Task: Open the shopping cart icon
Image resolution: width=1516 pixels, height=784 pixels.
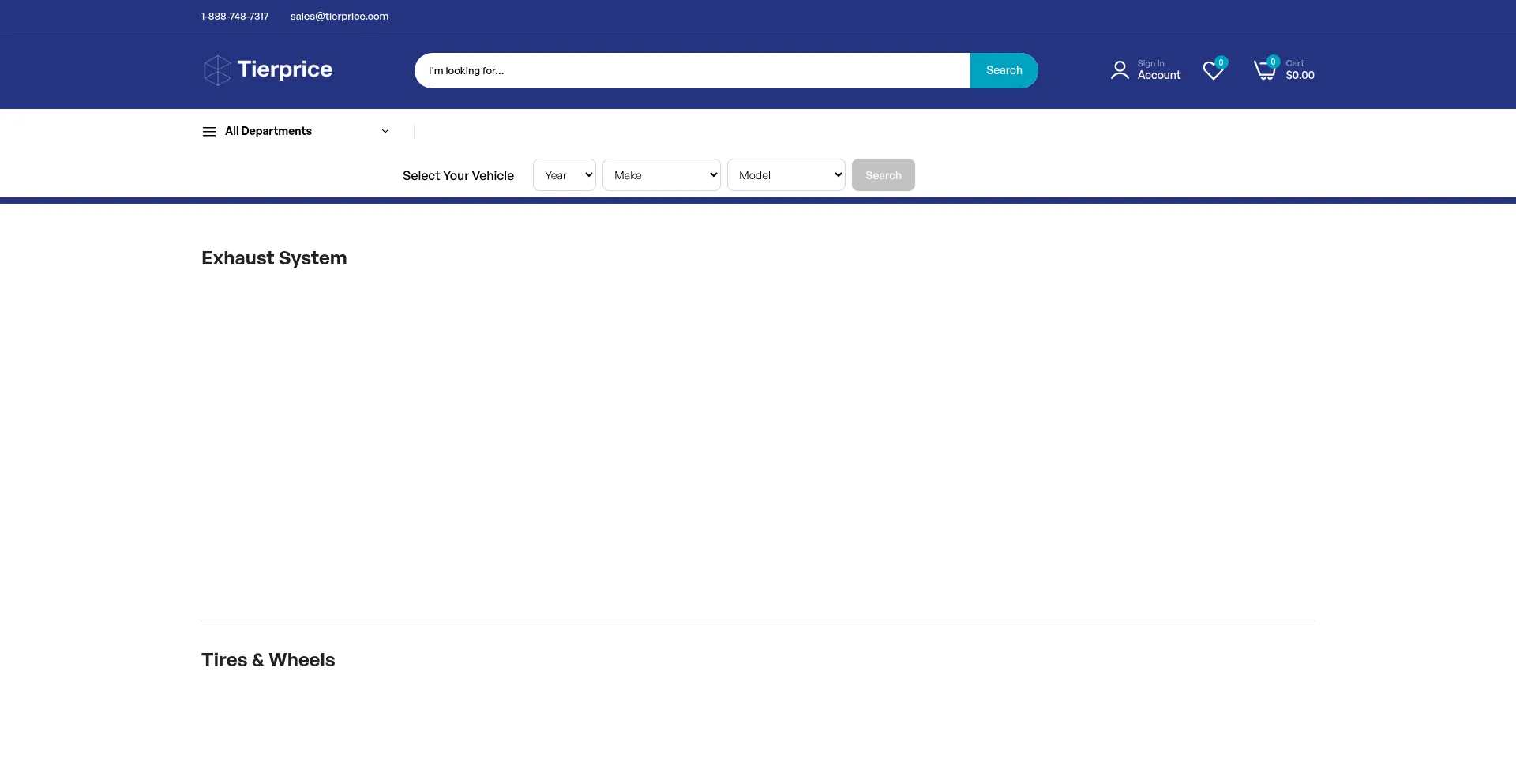Action: (1263, 71)
